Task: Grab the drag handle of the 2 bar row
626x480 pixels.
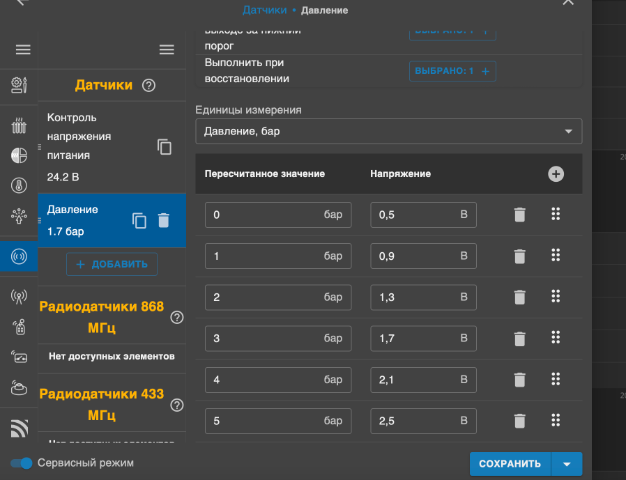Action: [556, 297]
